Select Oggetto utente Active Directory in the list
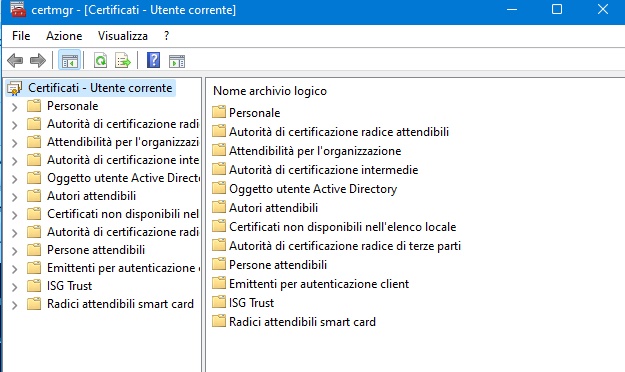Screen dimensions: 625x372 [x=313, y=189]
